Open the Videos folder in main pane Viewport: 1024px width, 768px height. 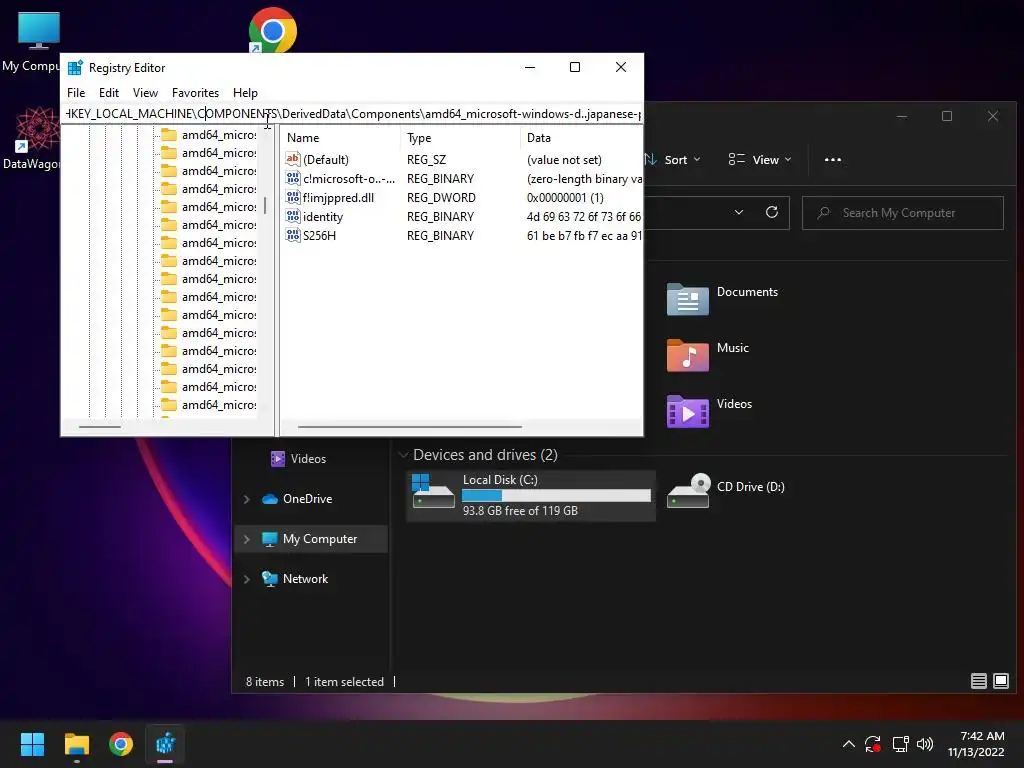[x=710, y=411]
